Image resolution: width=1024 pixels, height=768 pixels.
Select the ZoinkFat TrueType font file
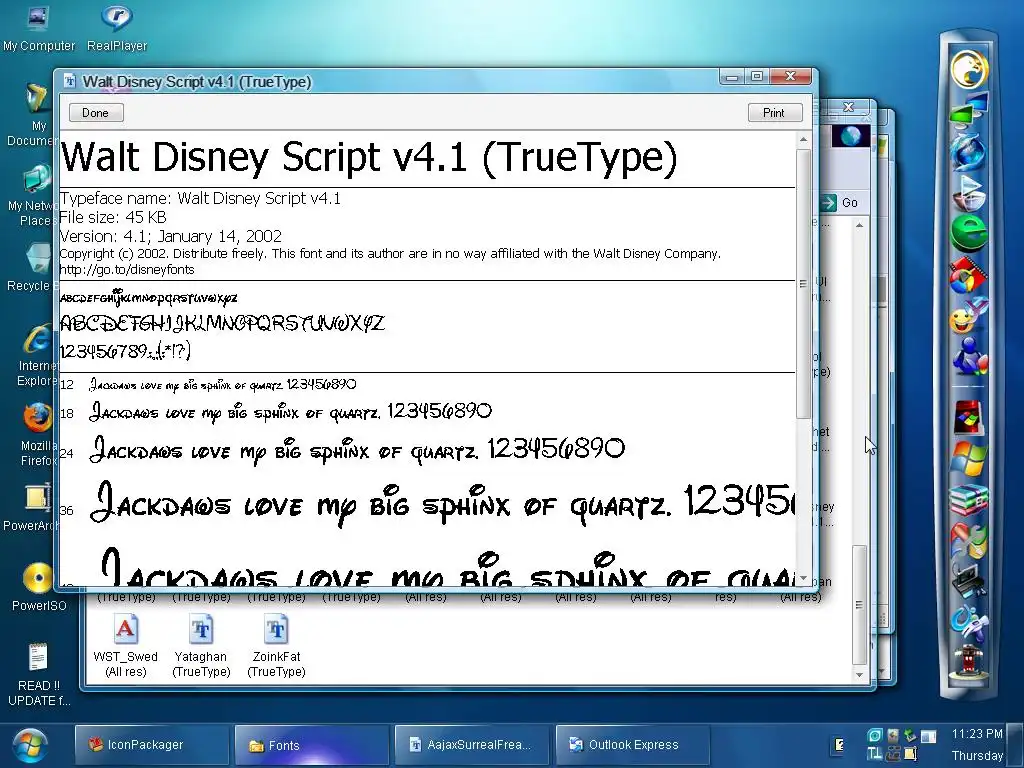point(276,645)
